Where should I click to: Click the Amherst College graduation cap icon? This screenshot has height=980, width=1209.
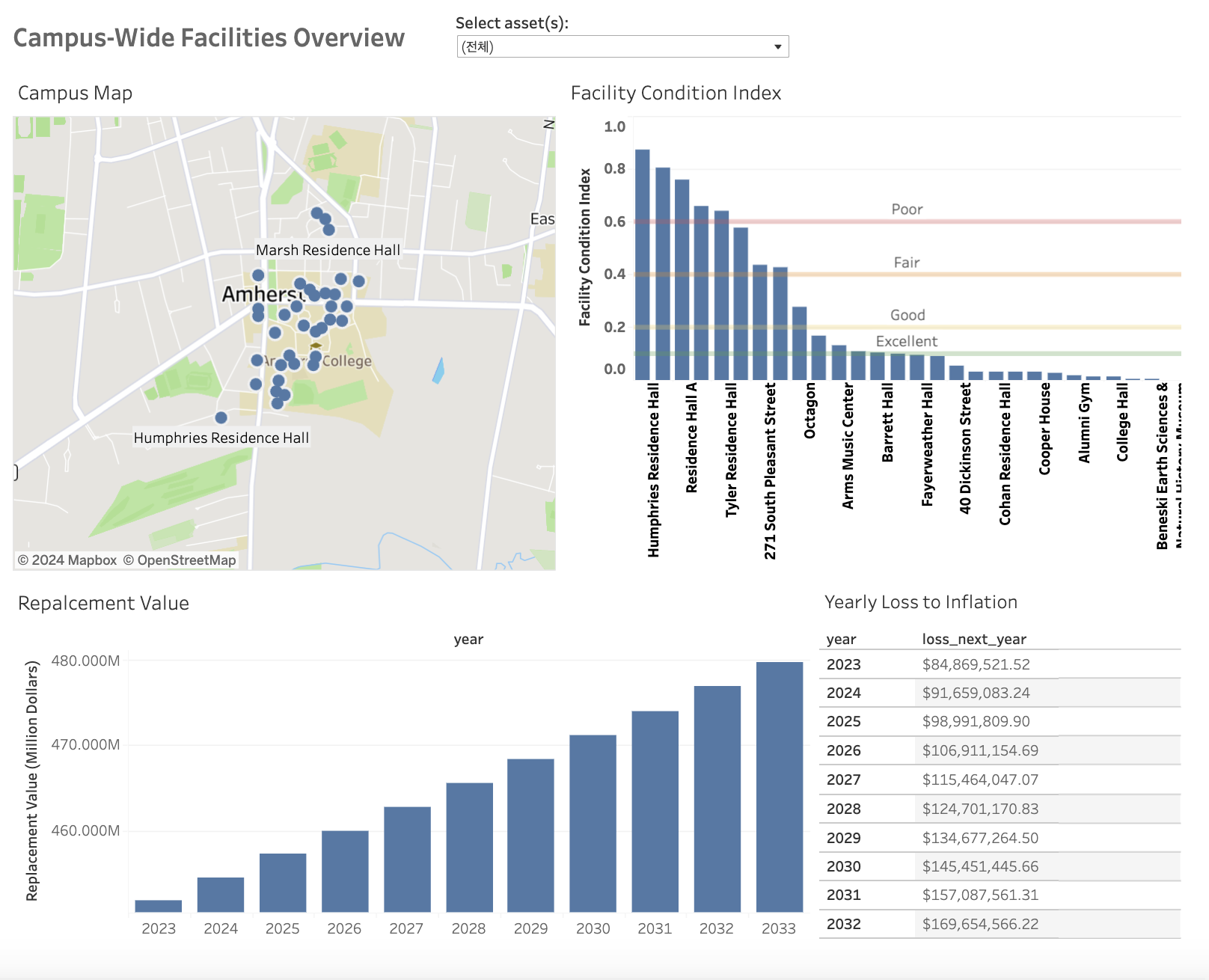pos(316,346)
